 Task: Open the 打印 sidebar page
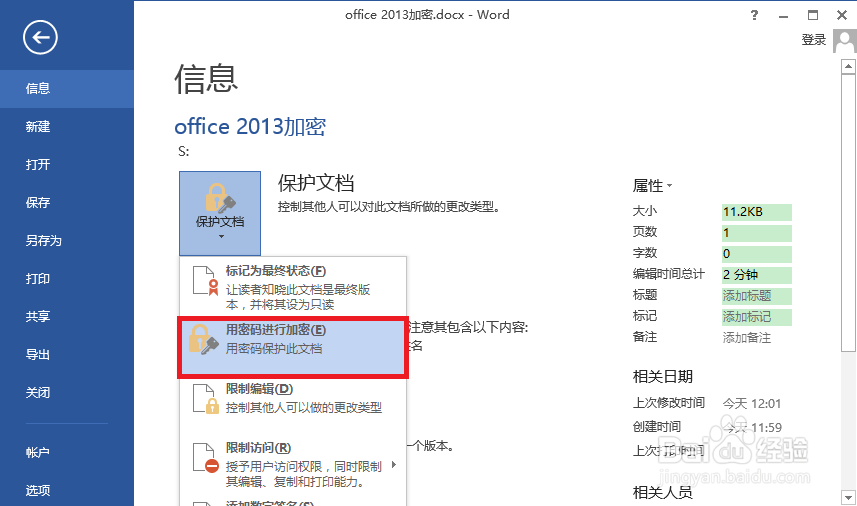(67, 279)
